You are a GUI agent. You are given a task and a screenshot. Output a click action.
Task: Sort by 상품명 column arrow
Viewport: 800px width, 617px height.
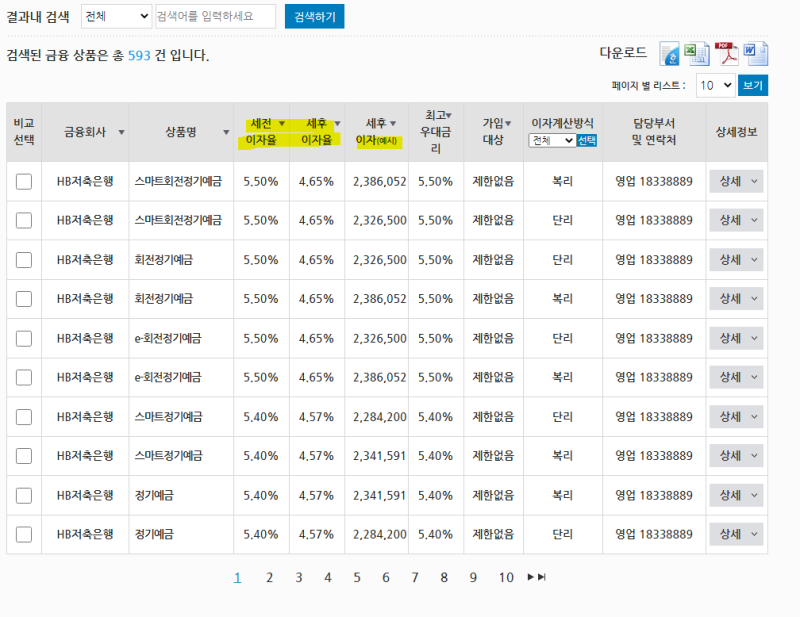pos(226,132)
